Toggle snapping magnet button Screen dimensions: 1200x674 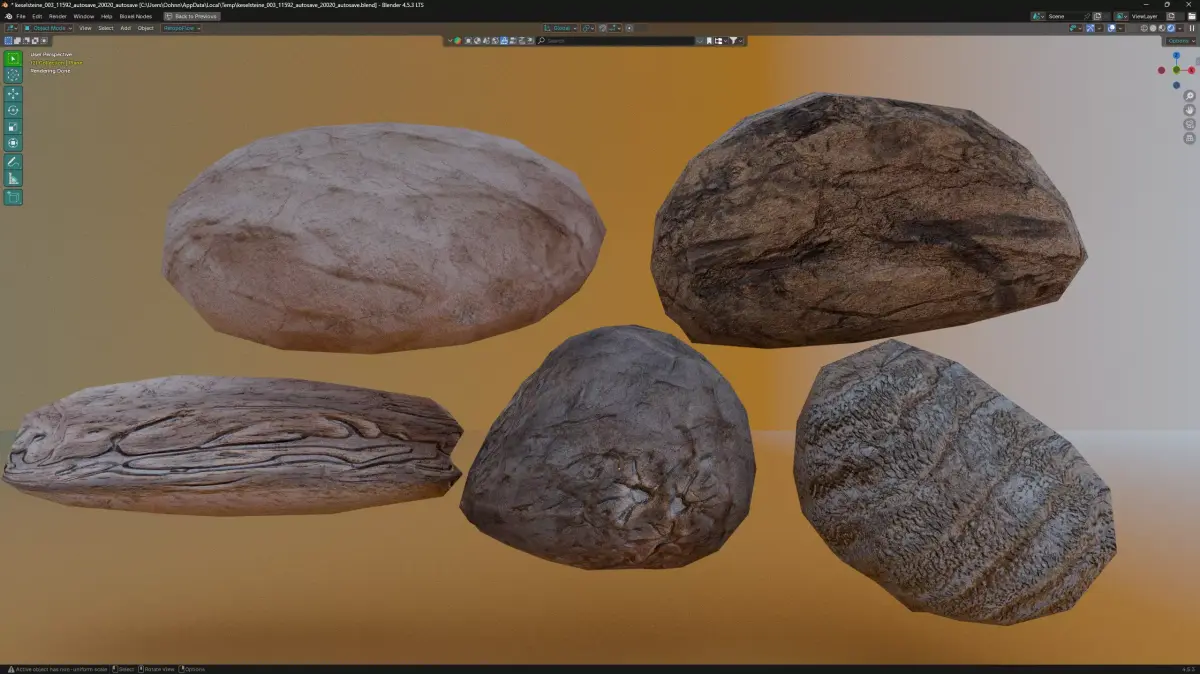[603, 28]
